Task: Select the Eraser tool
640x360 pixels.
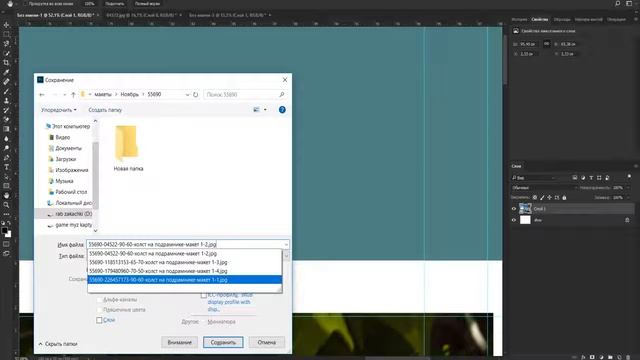Action: pyautogui.click(x=6, y=120)
